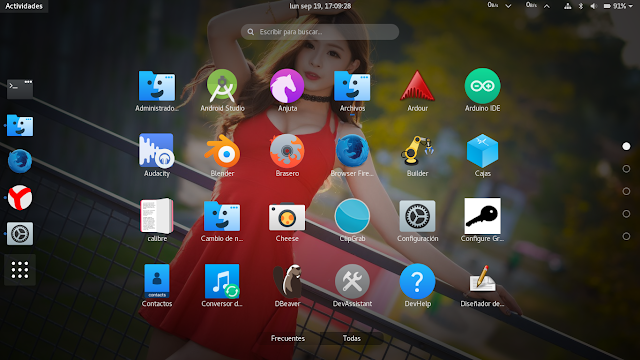Click the volume speaker icon in top bar
This screenshot has height=360, width=640.
coord(593,6)
